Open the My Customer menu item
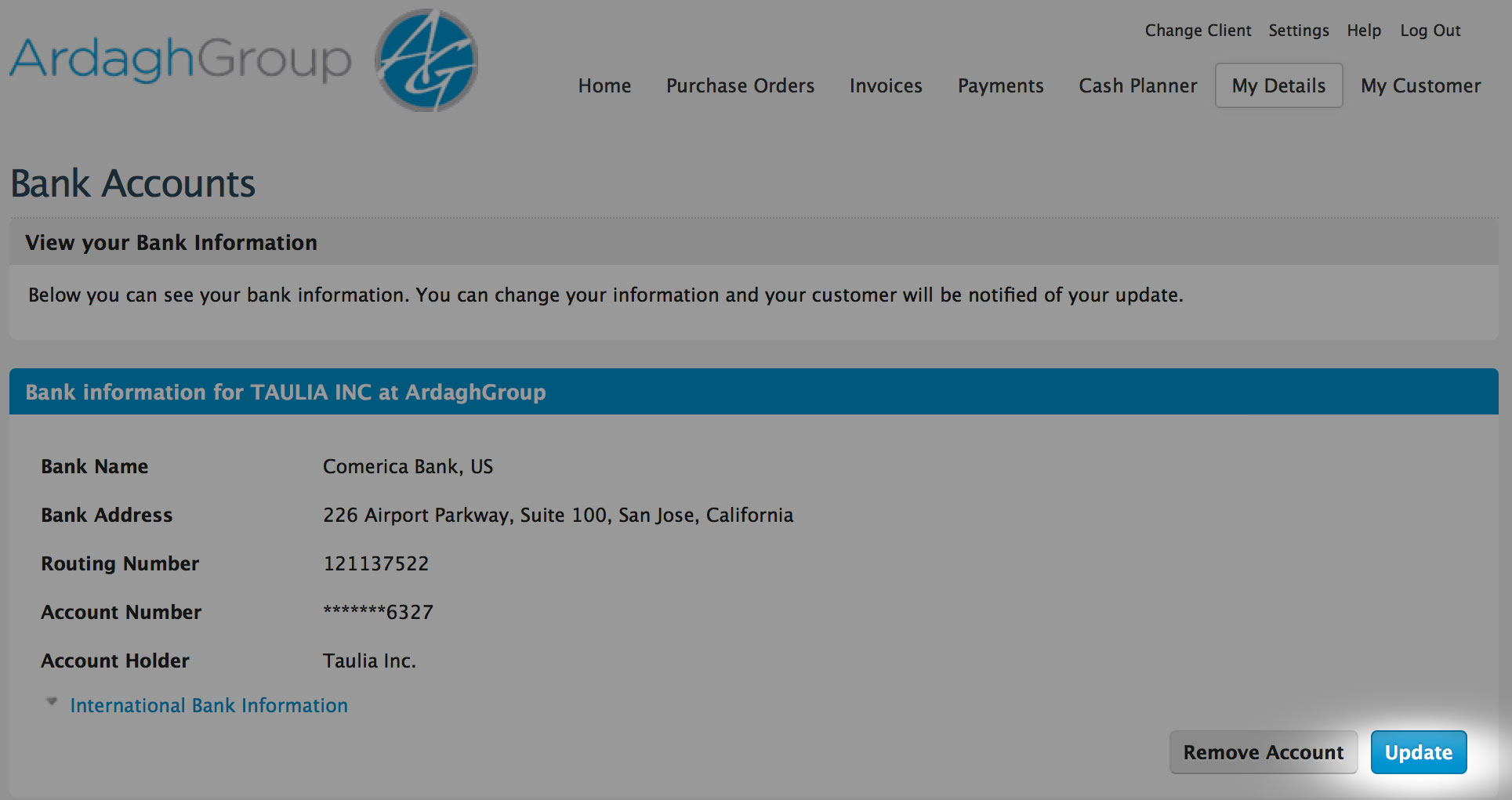The image size is (1512, 800). [x=1420, y=85]
